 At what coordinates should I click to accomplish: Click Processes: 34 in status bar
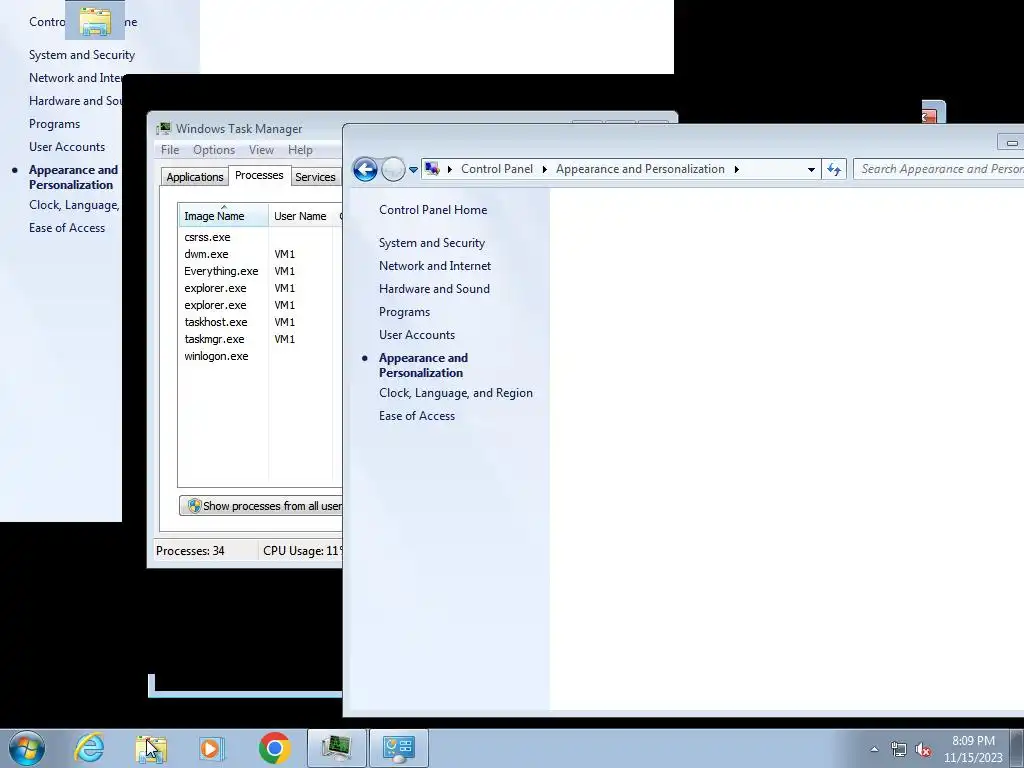click(190, 551)
